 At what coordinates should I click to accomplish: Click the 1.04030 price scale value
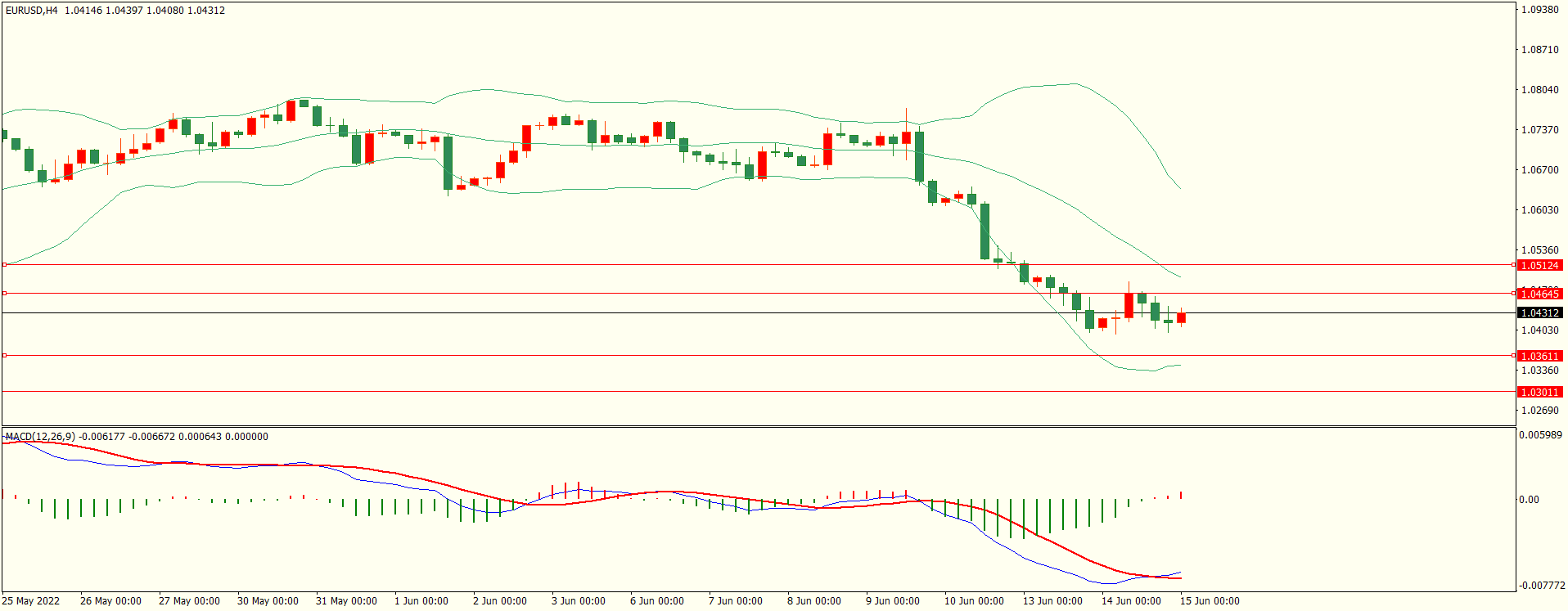click(1539, 330)
